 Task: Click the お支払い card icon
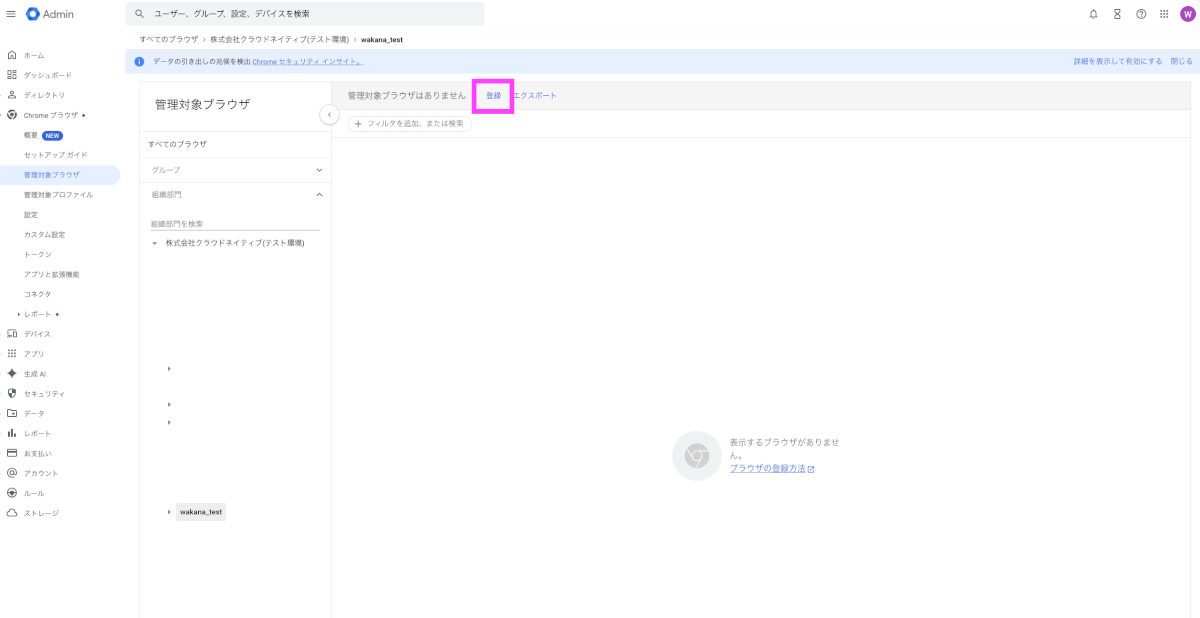point(12,453)
